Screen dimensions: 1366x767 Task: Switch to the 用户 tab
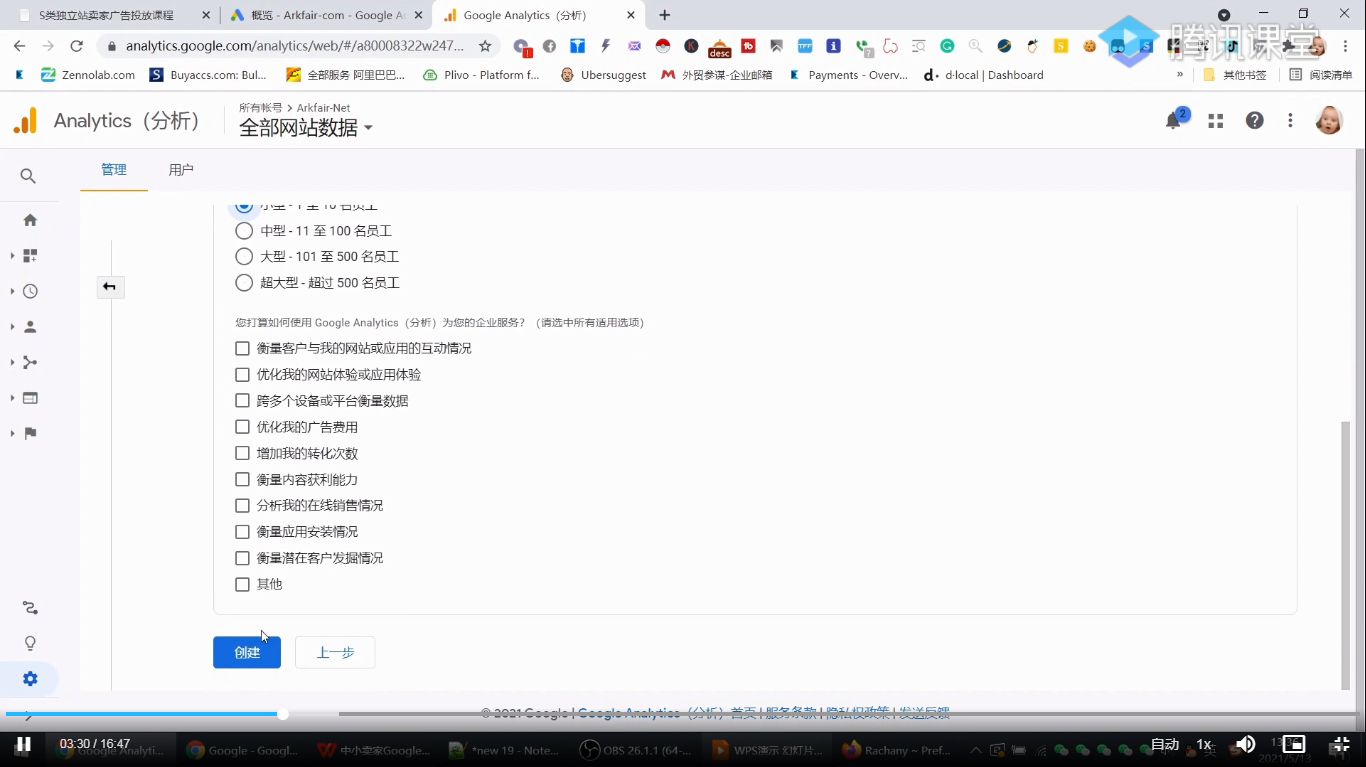181,169
